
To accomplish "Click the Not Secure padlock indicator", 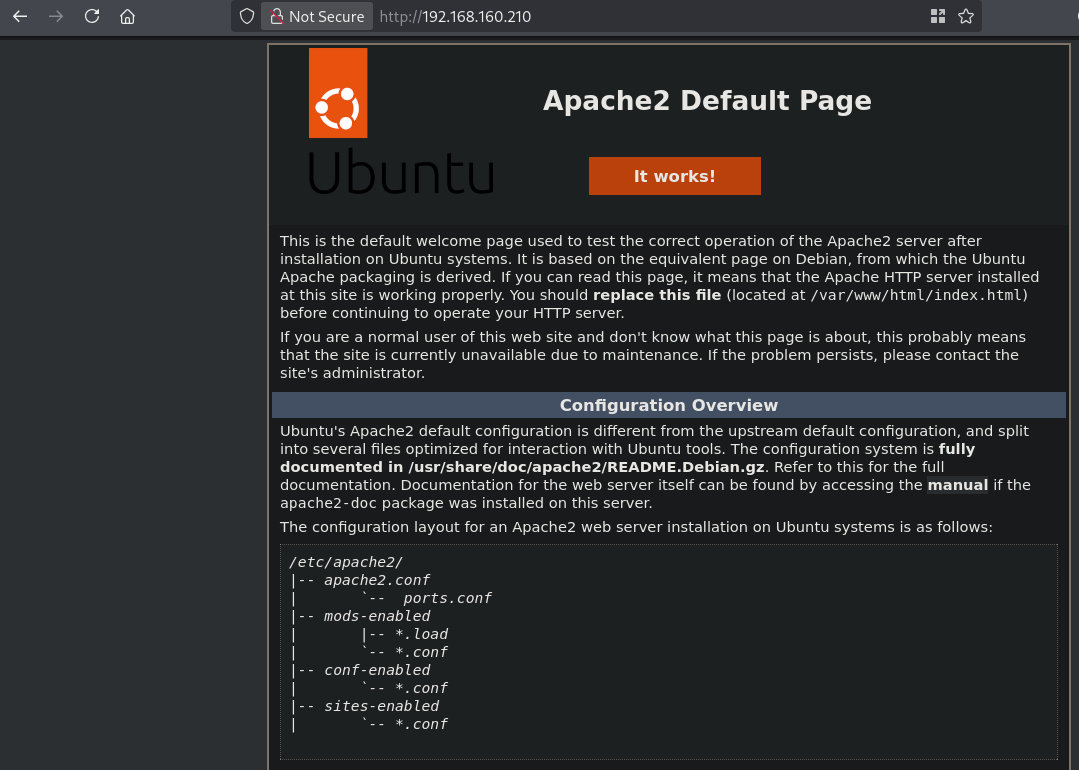I will 317,17.
